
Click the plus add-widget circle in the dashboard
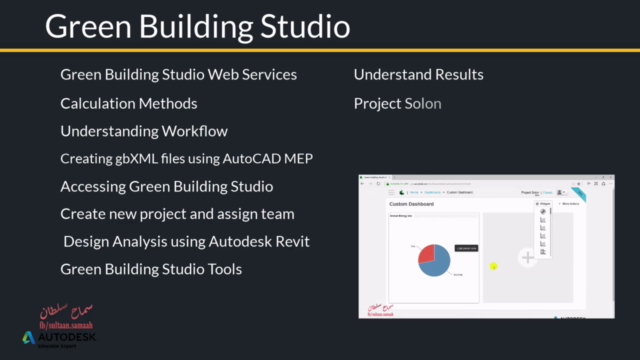(x=527, y=258)
